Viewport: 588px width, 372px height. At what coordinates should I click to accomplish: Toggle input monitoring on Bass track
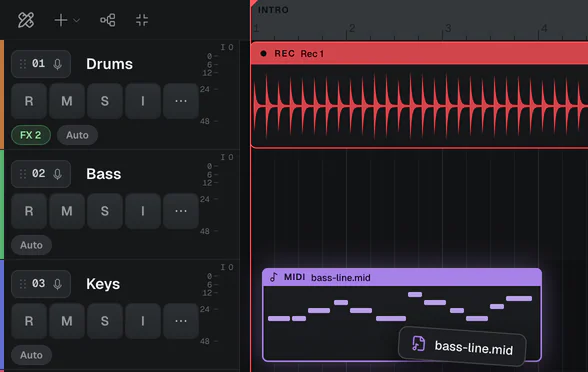click(x=143, y=211)
